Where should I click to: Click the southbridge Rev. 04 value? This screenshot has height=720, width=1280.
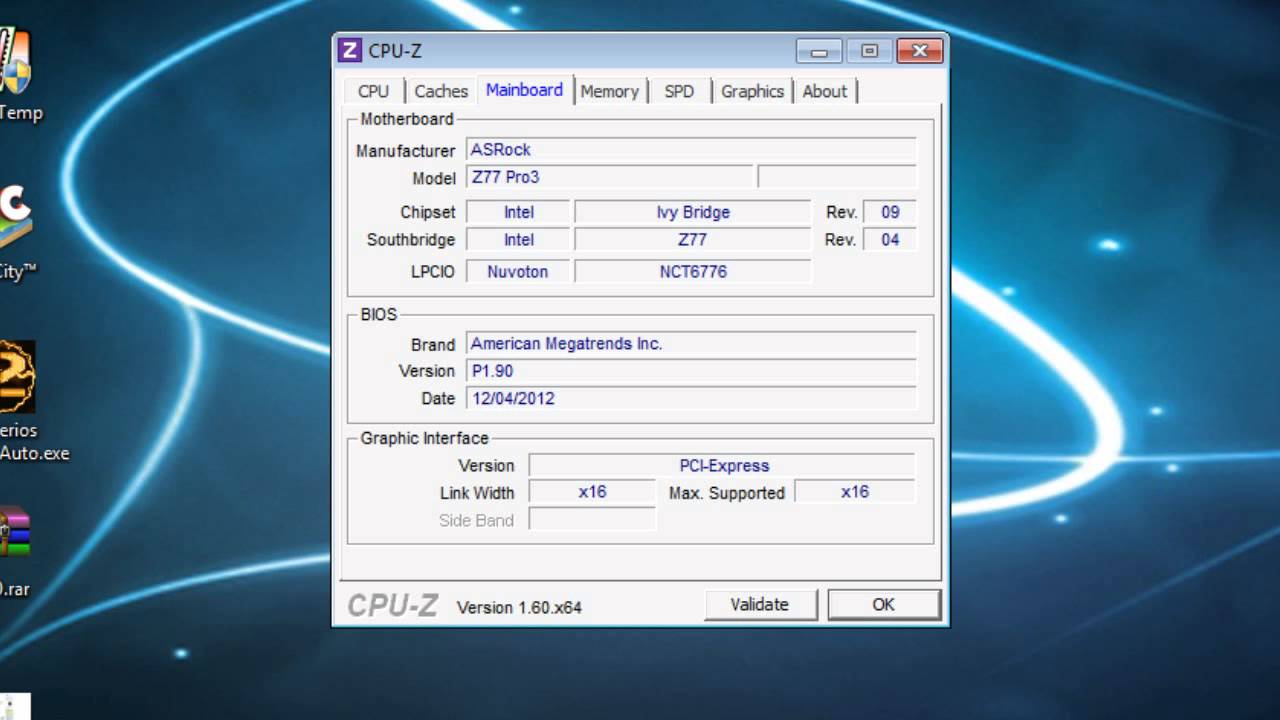coord(889,240)
